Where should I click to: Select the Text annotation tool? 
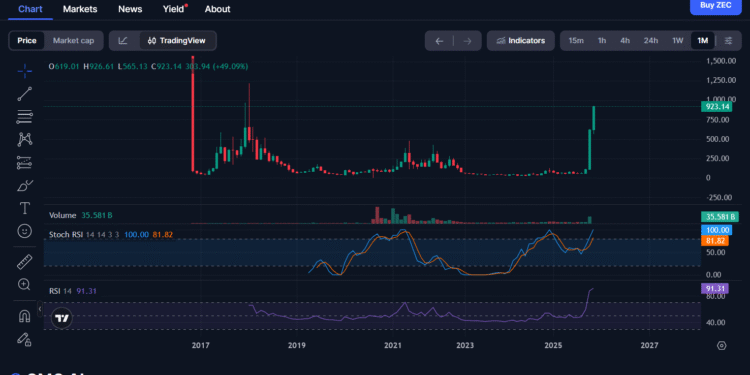tap(24, 208)
